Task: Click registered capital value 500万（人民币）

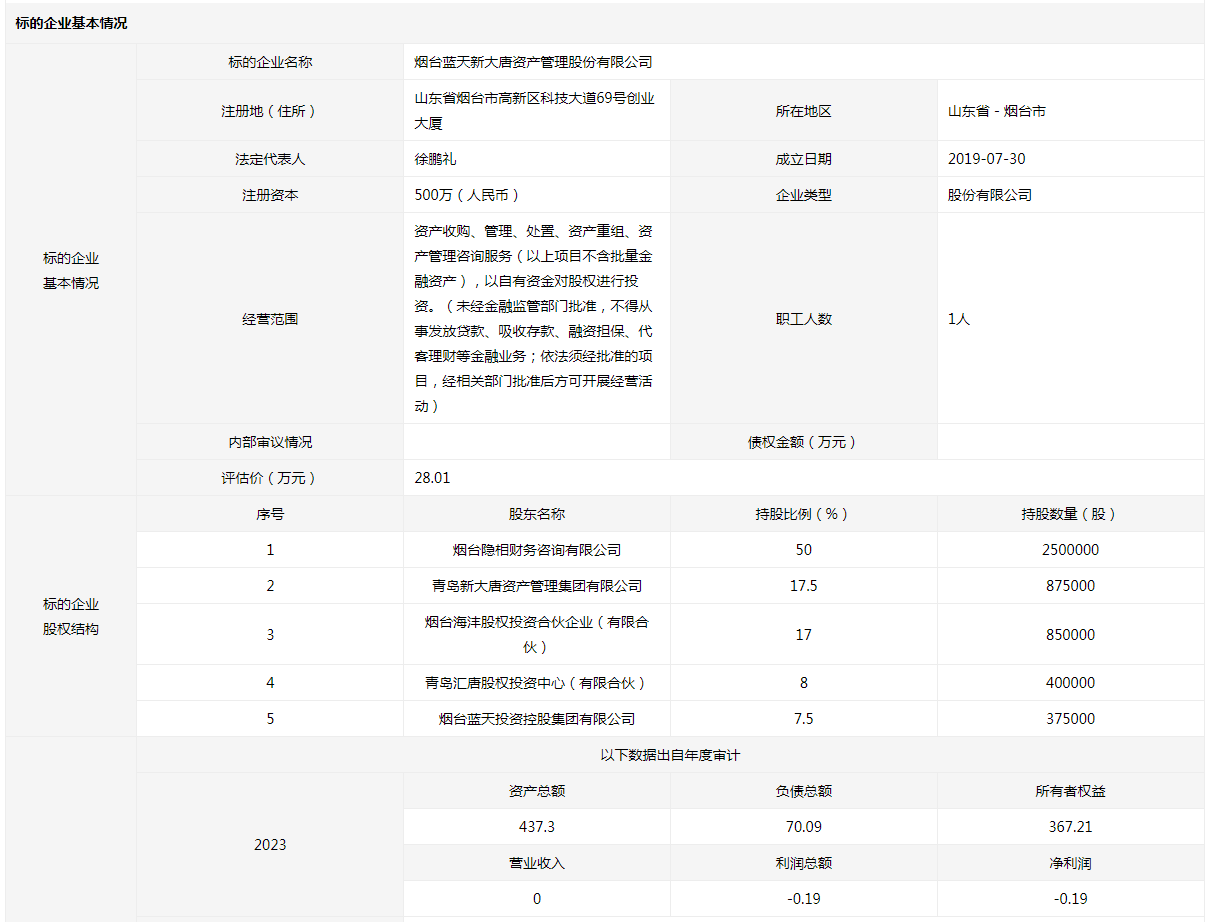Action: tap(467, 195)
